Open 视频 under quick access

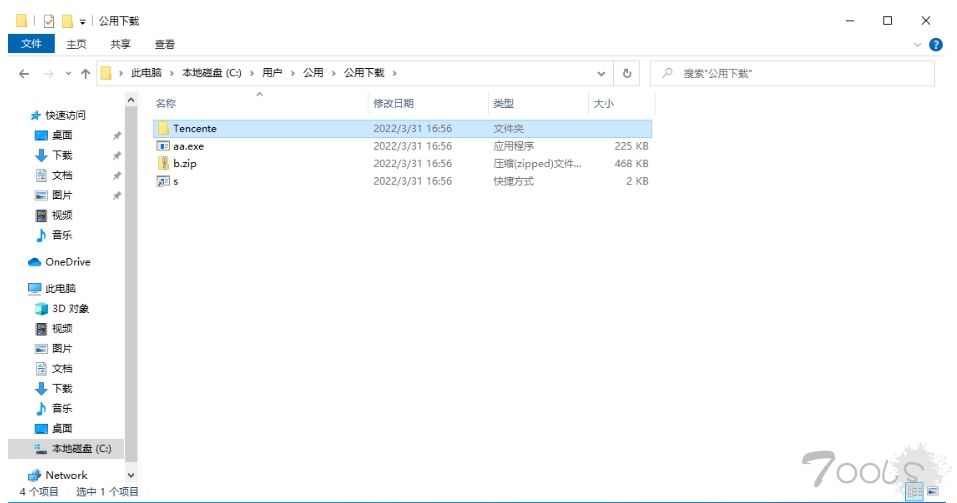coord(62,215)
